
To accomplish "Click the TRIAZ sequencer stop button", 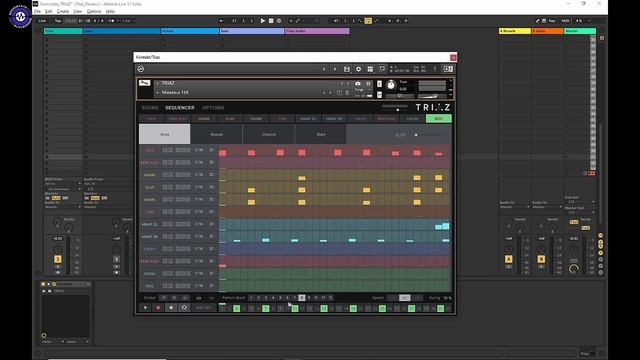I will pyautogui.click(x=171, y=307).
